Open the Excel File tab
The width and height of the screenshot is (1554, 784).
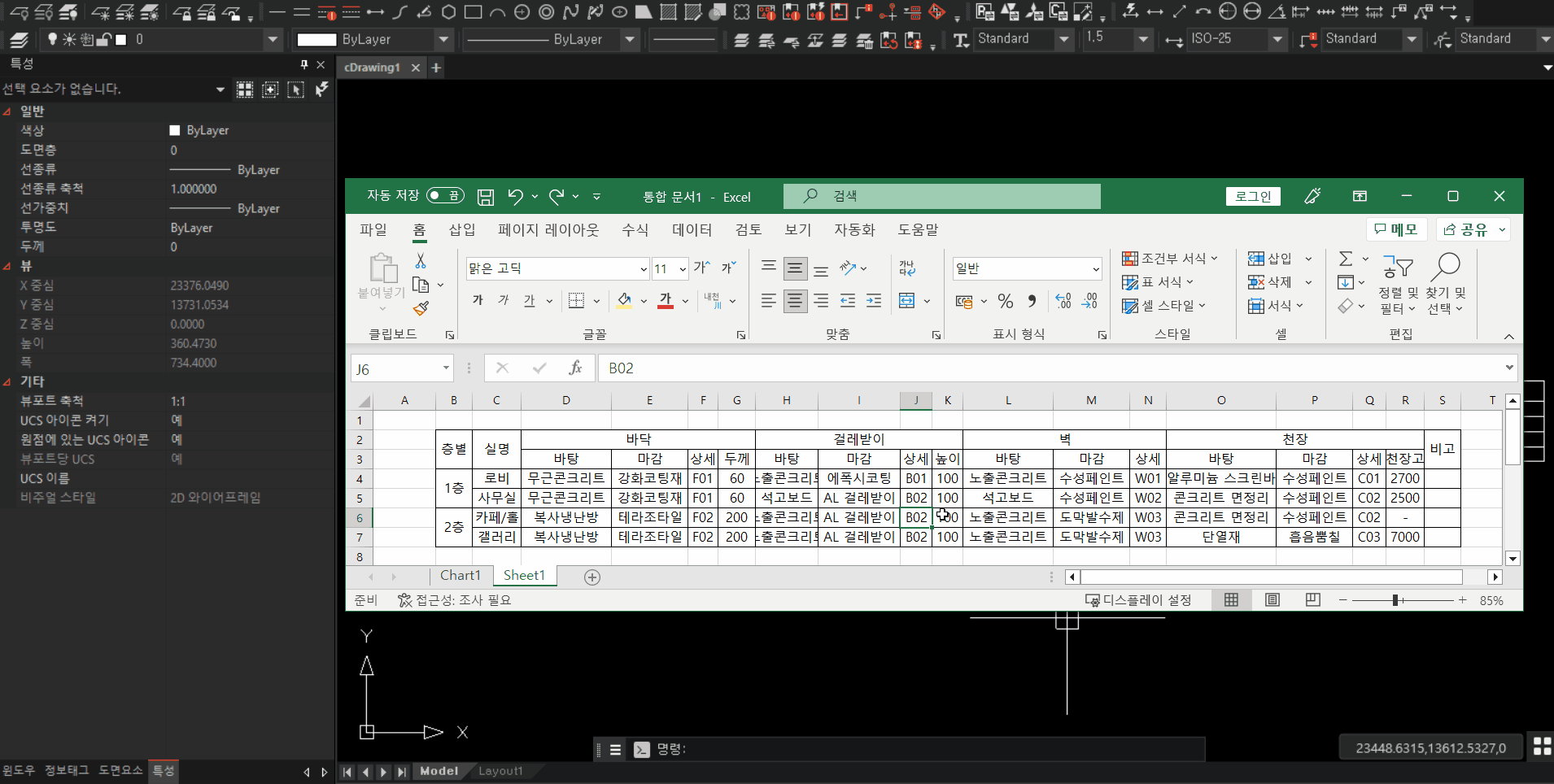(373, 230)
